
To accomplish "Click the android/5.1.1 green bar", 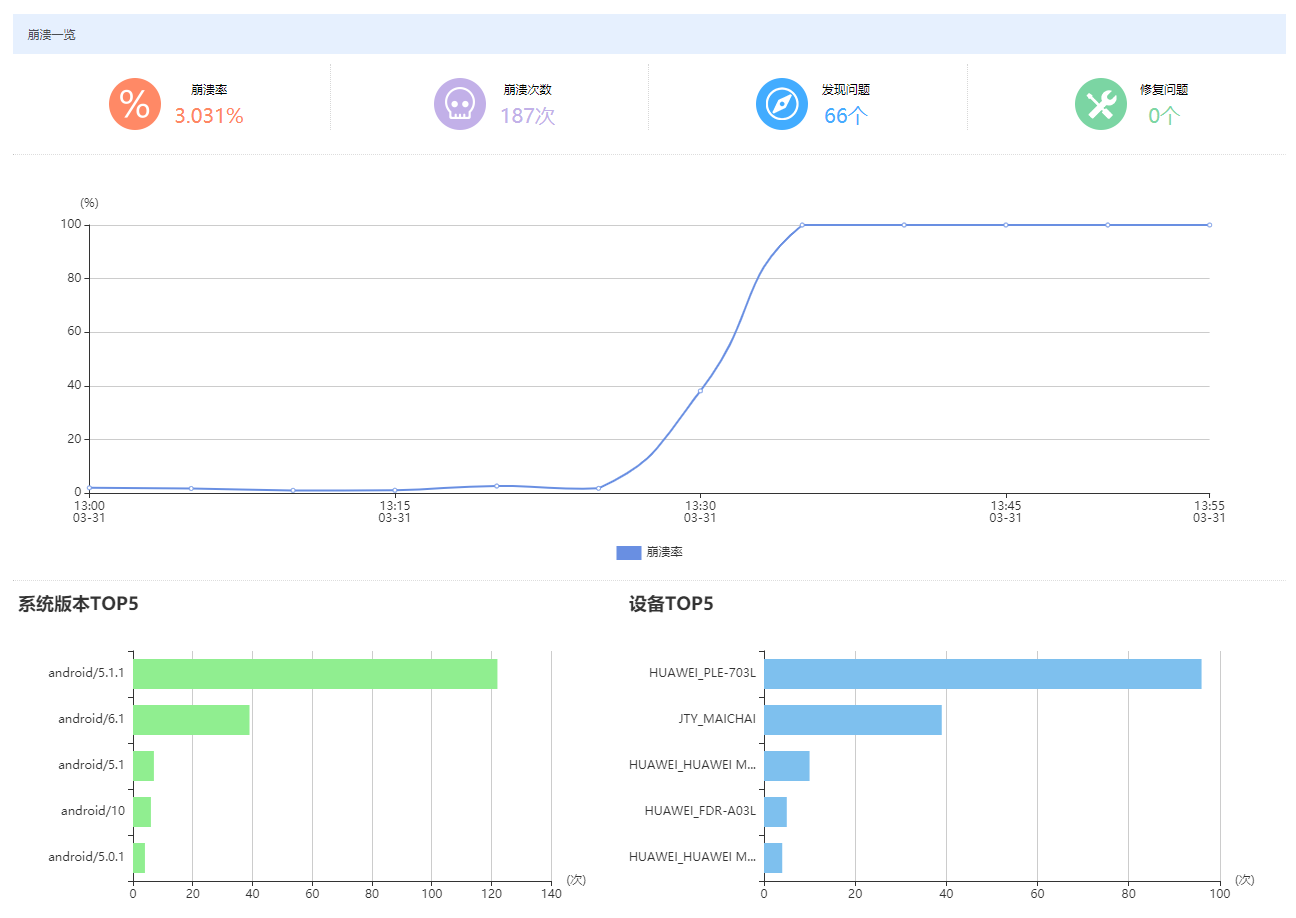I will (315, 674).
